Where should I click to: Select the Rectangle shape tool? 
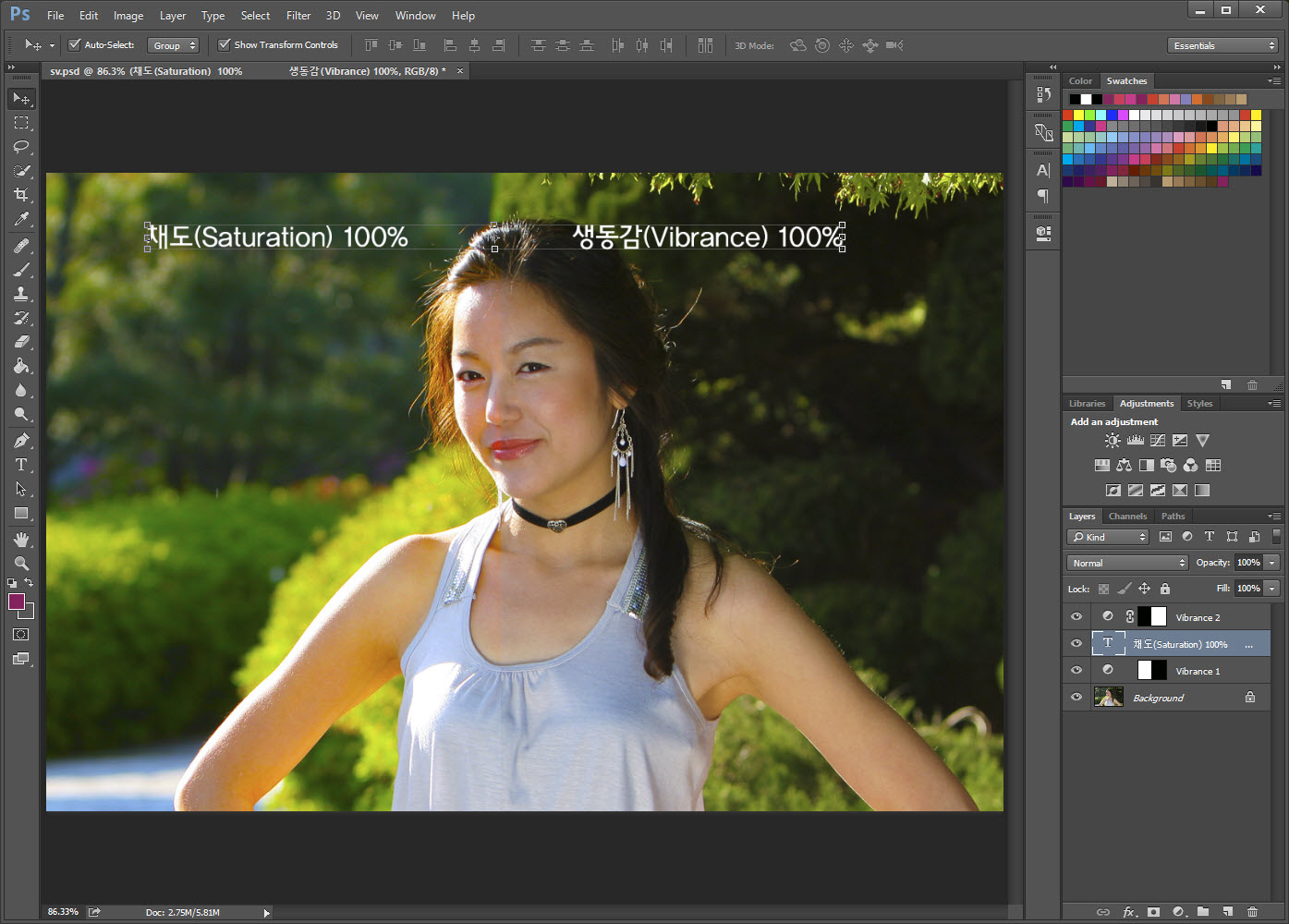[x=21, y=513]
